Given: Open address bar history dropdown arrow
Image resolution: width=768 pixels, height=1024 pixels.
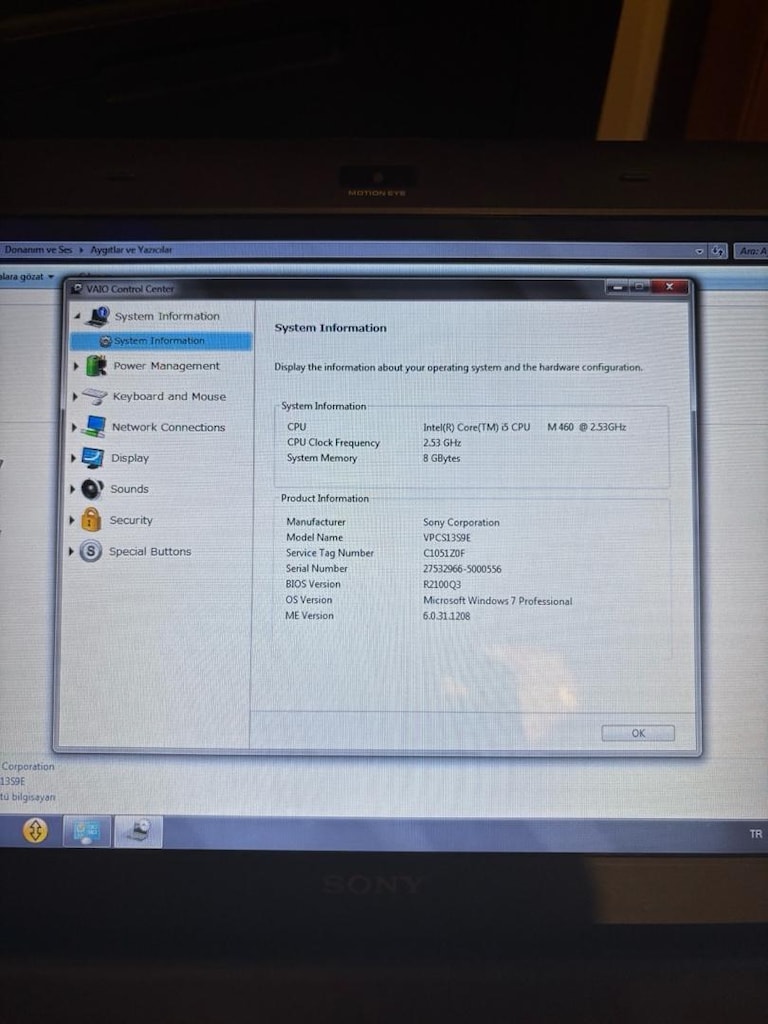Looking at the screenshot, I should (x=699, y=251).
